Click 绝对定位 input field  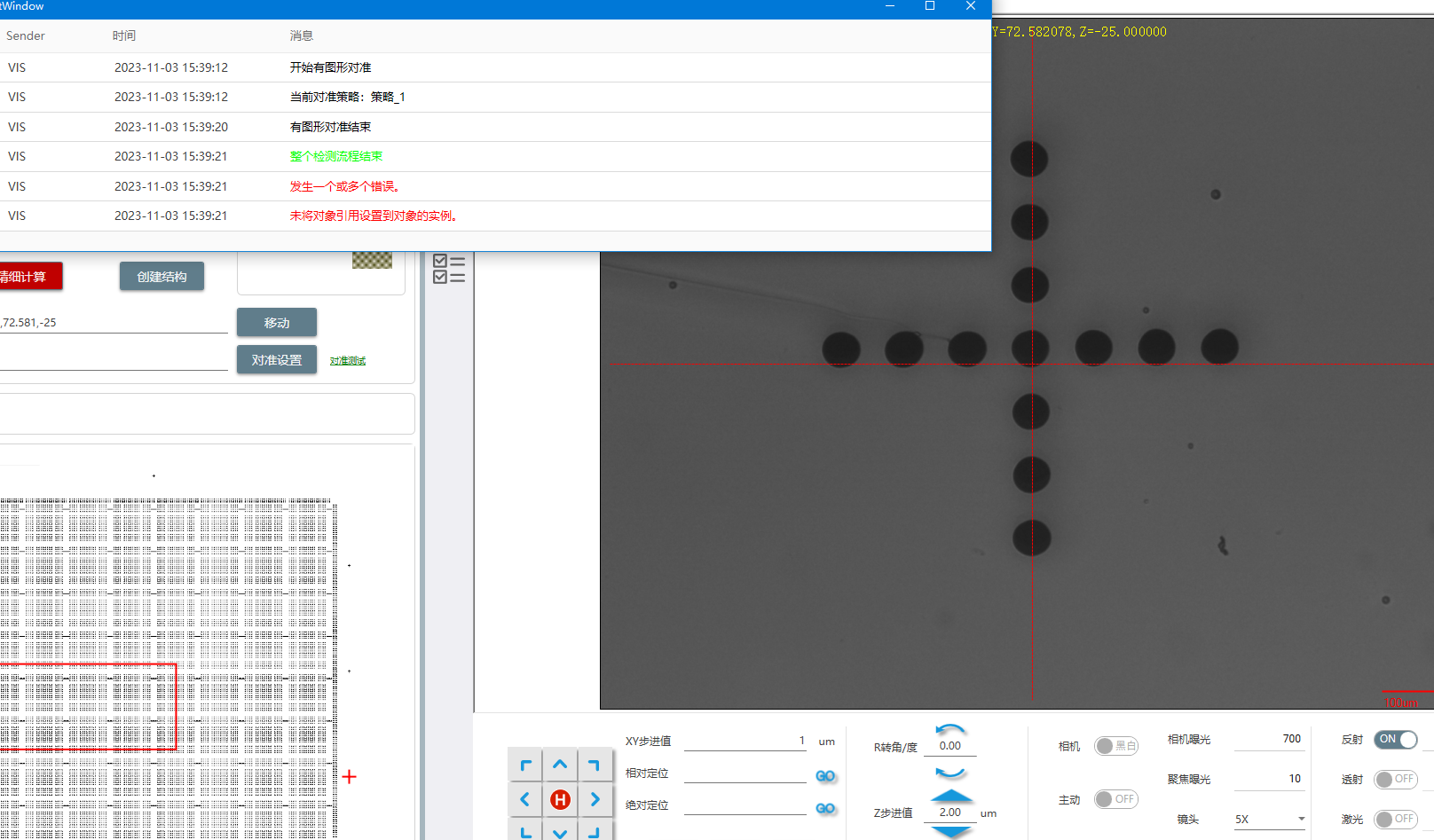click(x=745, y=805)
